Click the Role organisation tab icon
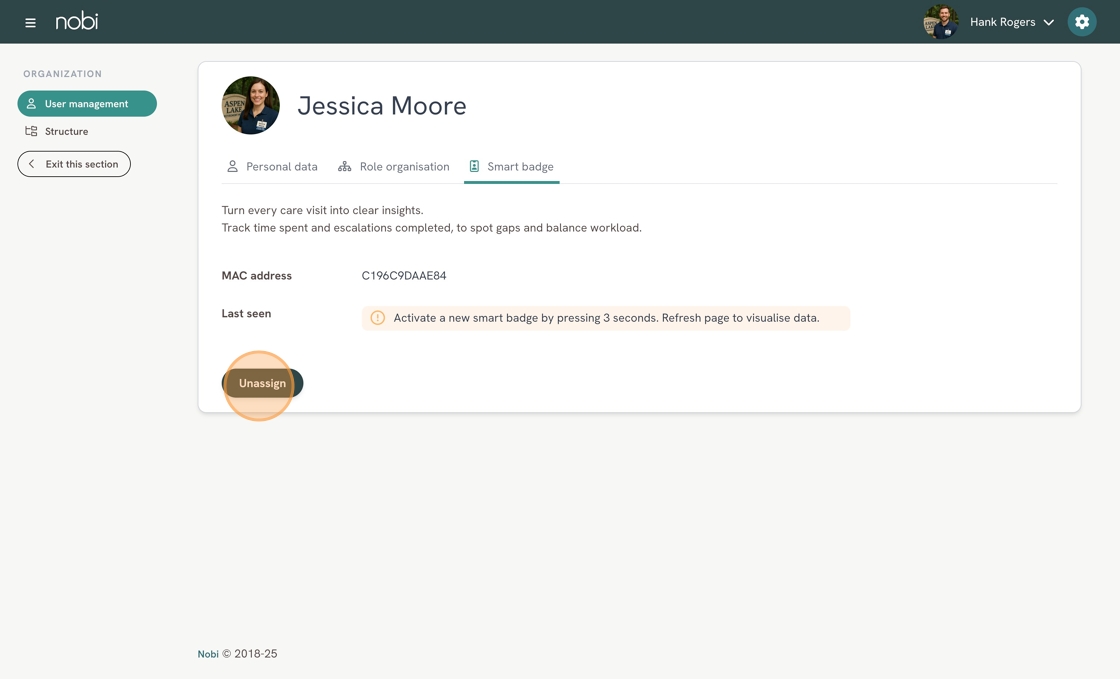Screen dimensions: 1120x679 tap(344, 167)
